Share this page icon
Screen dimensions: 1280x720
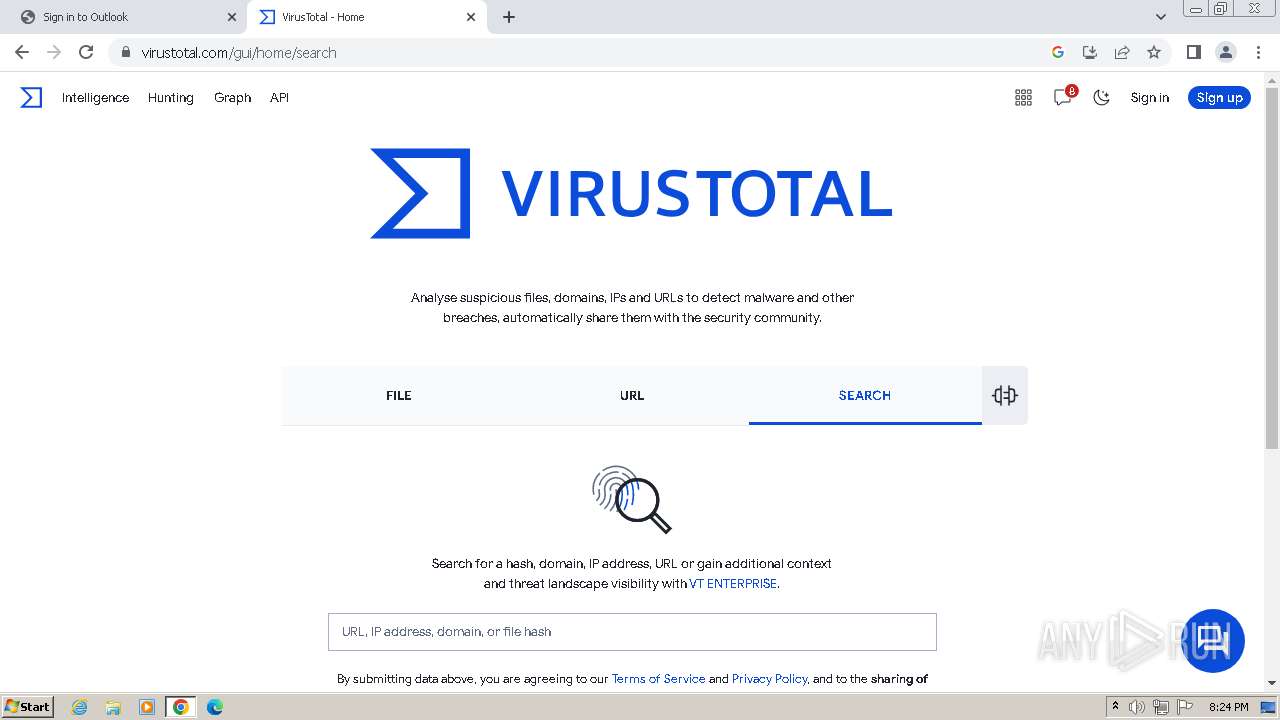(x=1122, y=52)
